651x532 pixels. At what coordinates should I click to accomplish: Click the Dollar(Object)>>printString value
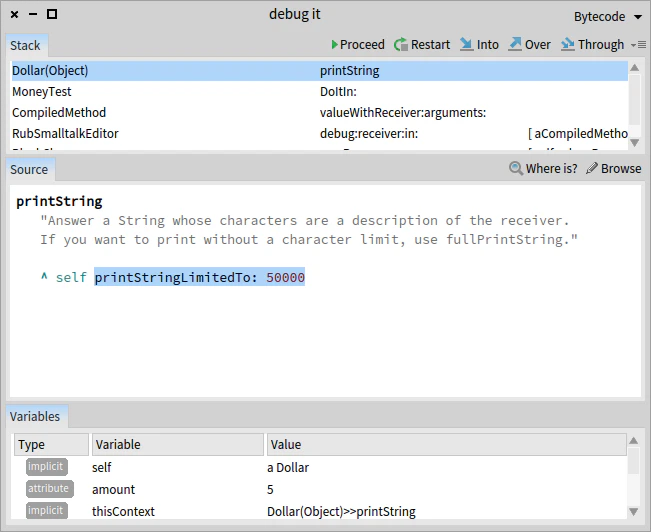[341, 512]
